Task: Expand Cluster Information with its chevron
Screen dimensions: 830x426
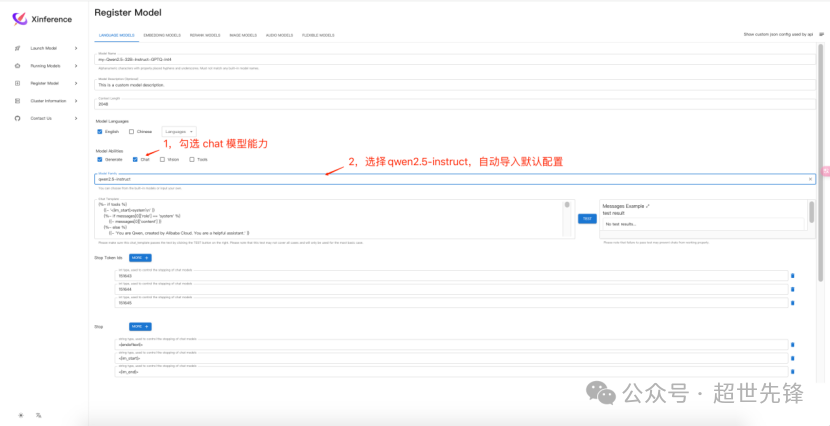Action: 76,101
